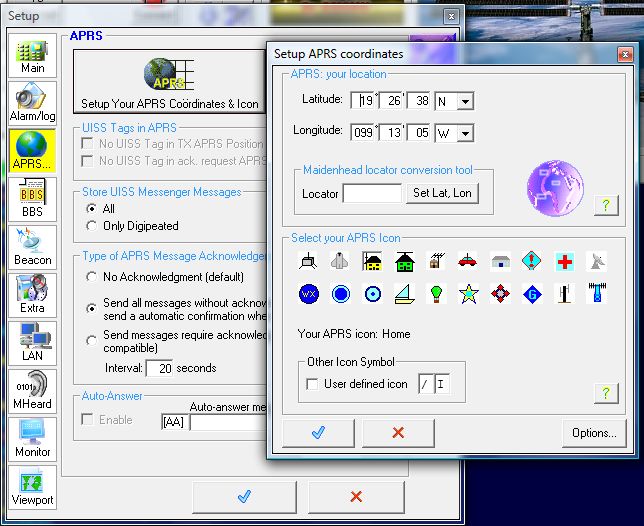Choose Send all messages without acknowledgment option
The image size is (644, 526).
[92, 308]
